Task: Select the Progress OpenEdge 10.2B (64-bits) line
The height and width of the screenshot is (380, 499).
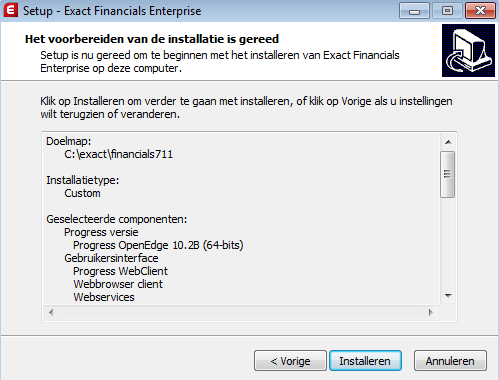Action: click(158, 245)
